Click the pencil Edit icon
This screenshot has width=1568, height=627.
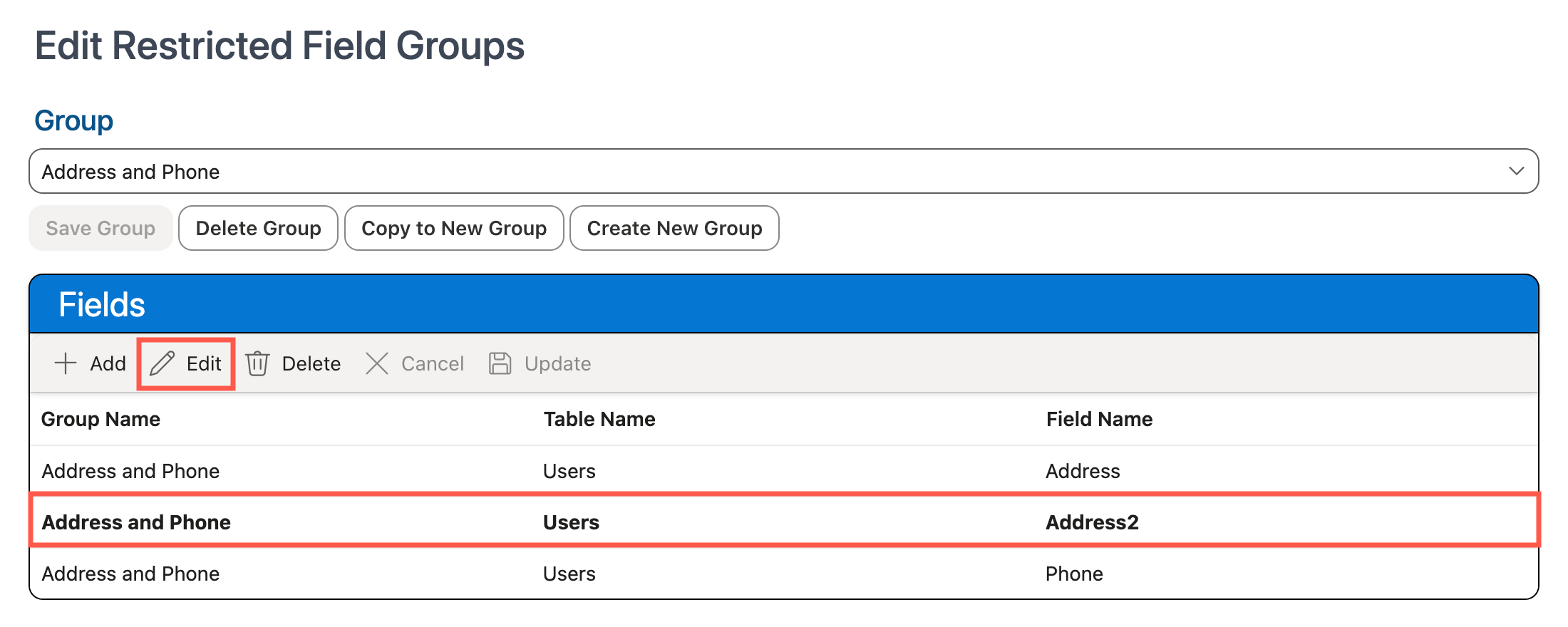click(x=163, y=363)
